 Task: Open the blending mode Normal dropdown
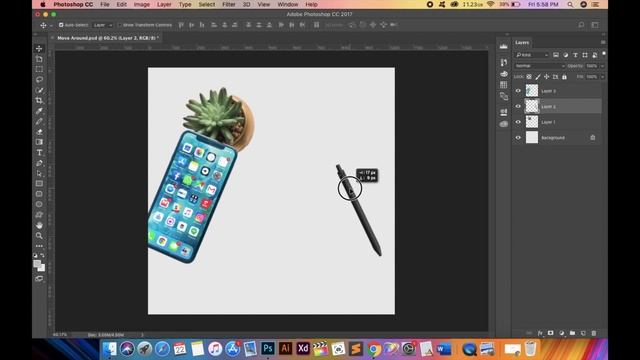(540, 66)
